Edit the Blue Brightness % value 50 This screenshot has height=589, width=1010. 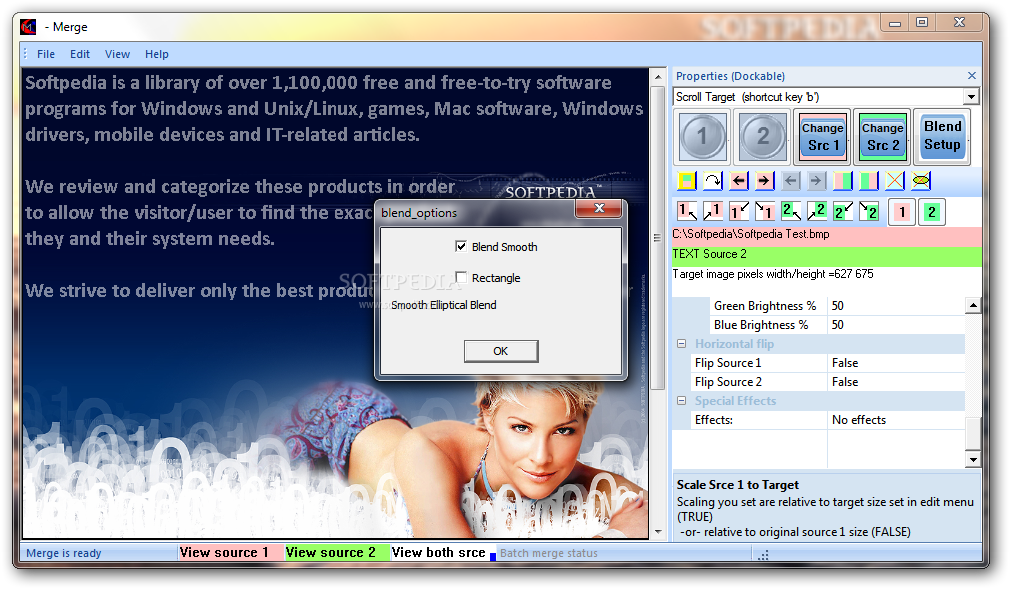[x=896, y=325]
